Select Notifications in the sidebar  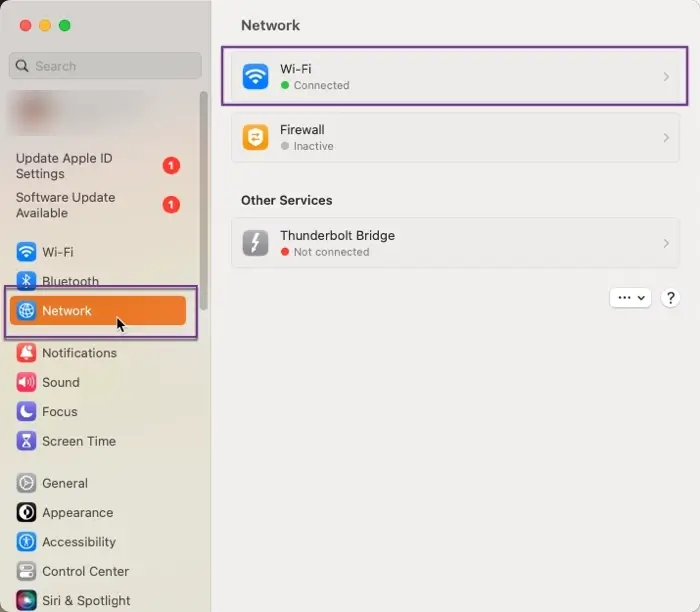coord(98,353)
